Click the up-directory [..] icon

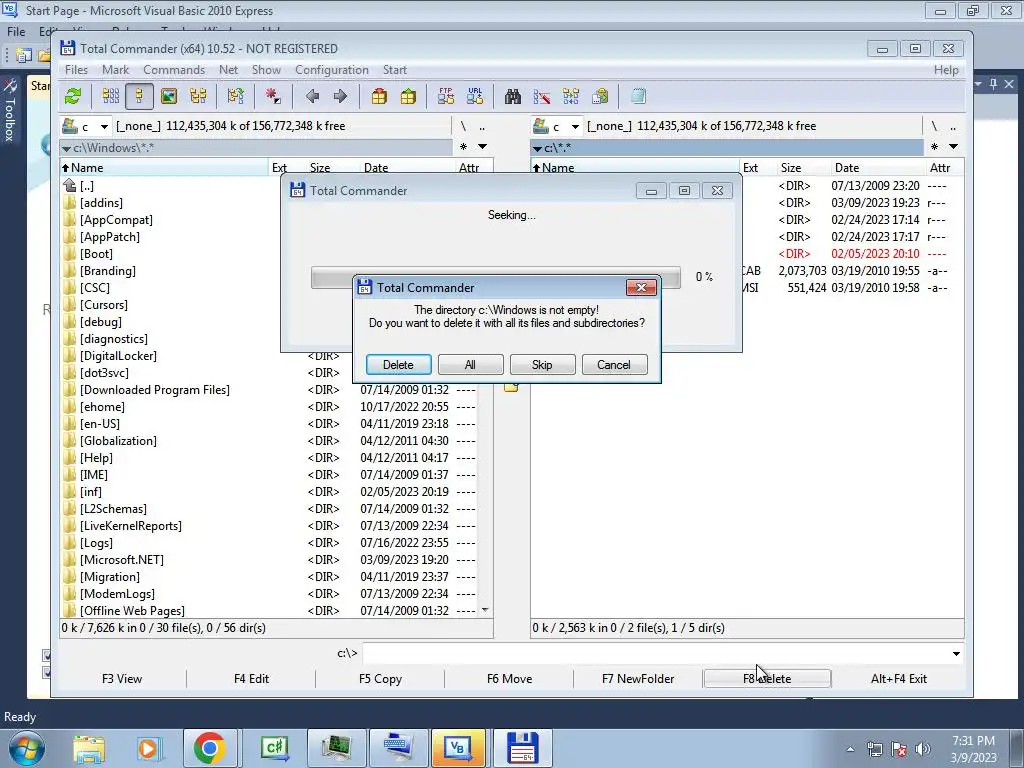(x=70, y=185)
